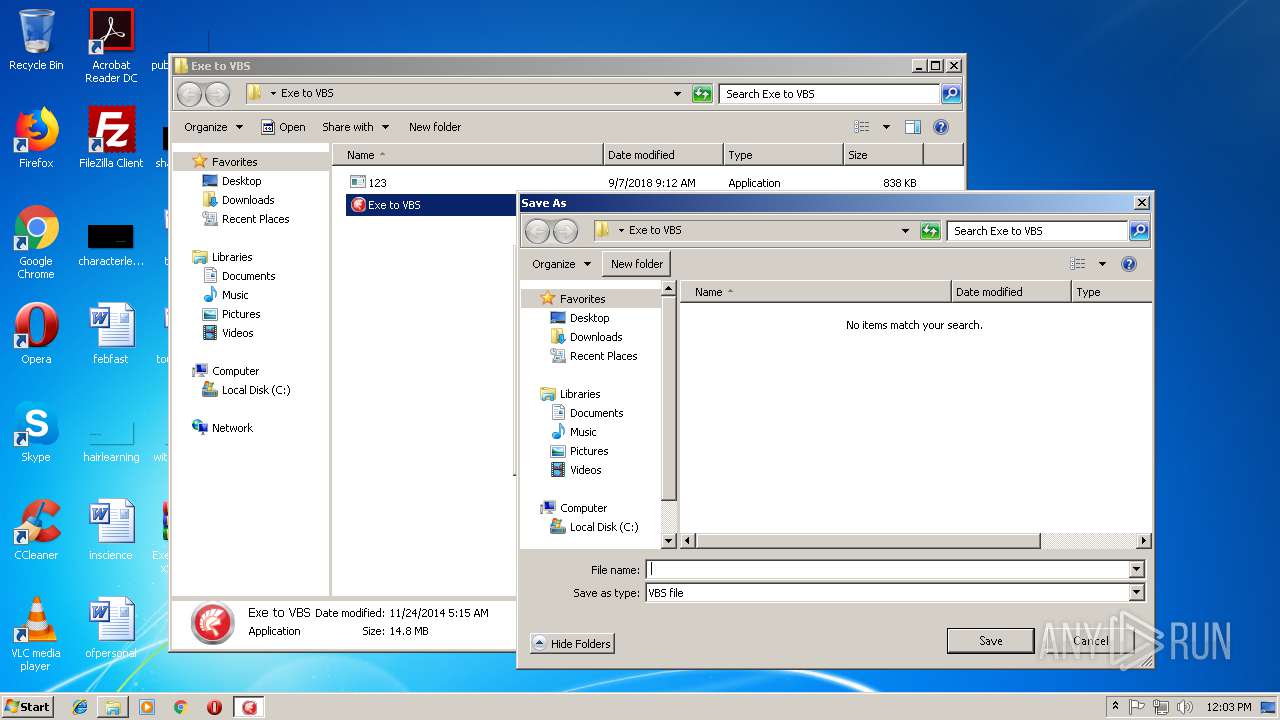Click the Save As back navigation arrow

click(537, 232)
